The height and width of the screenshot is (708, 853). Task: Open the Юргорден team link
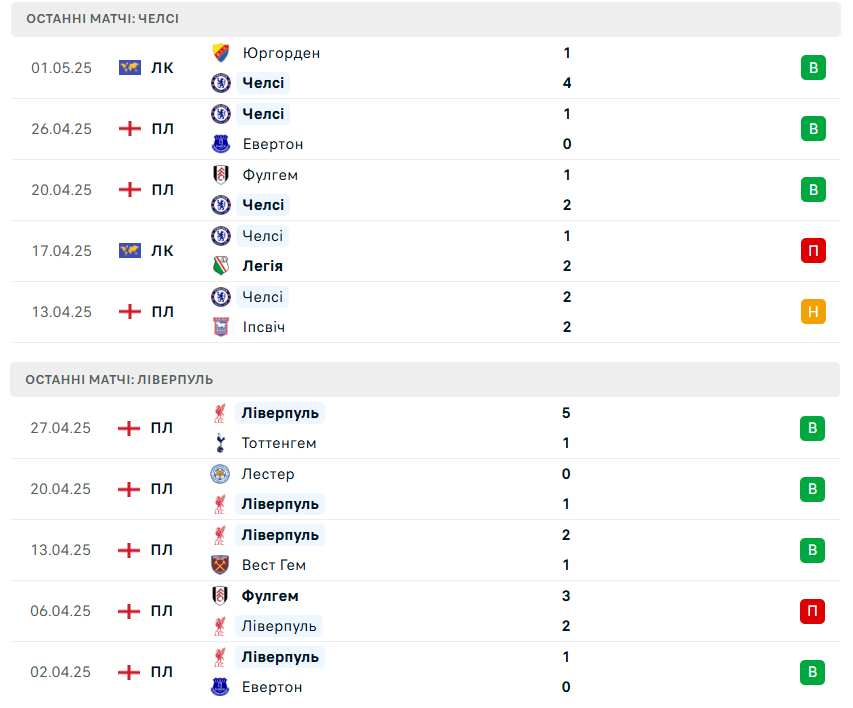[x=281, y=53]
